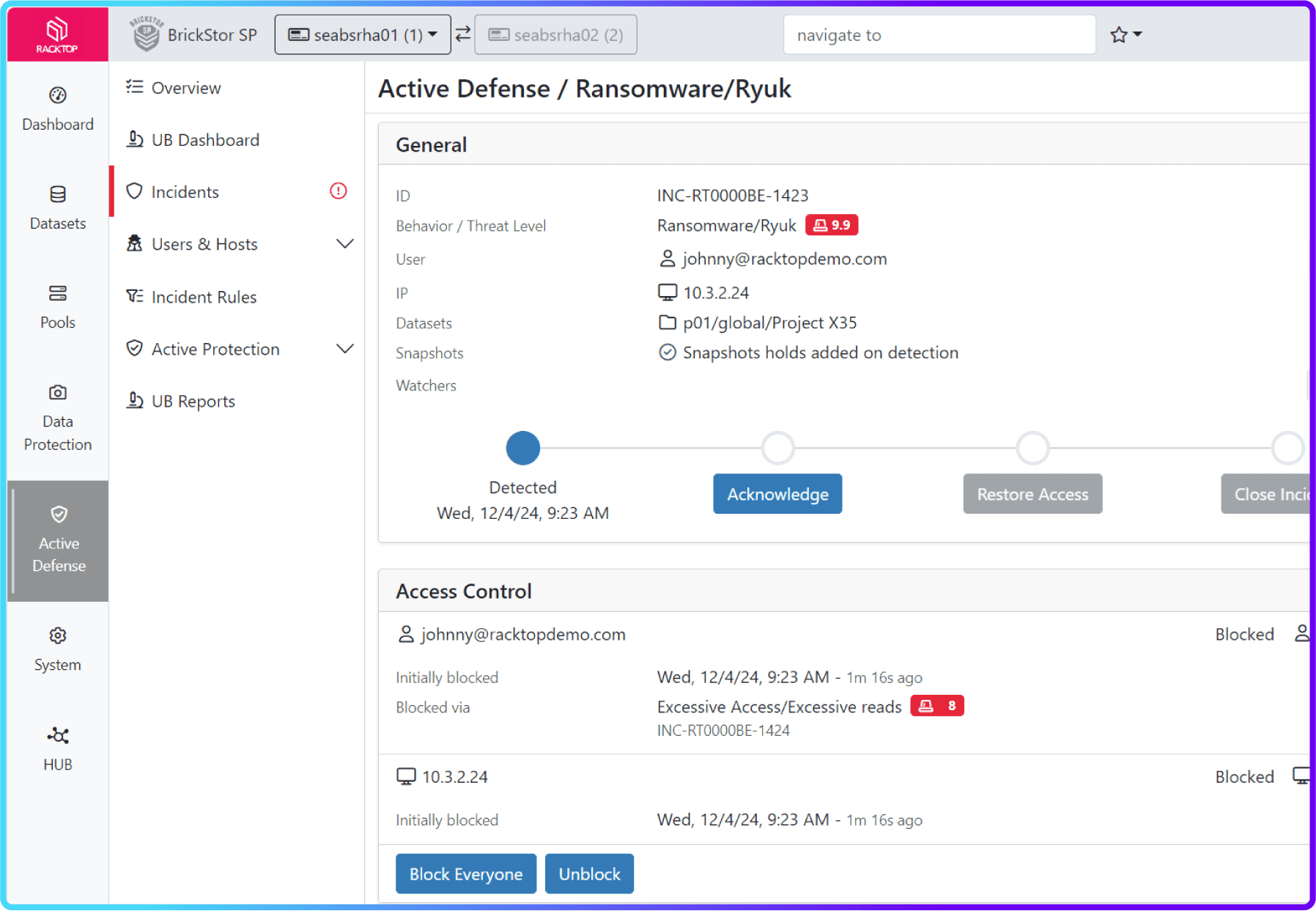Click the General section header

tap(431, 144)
